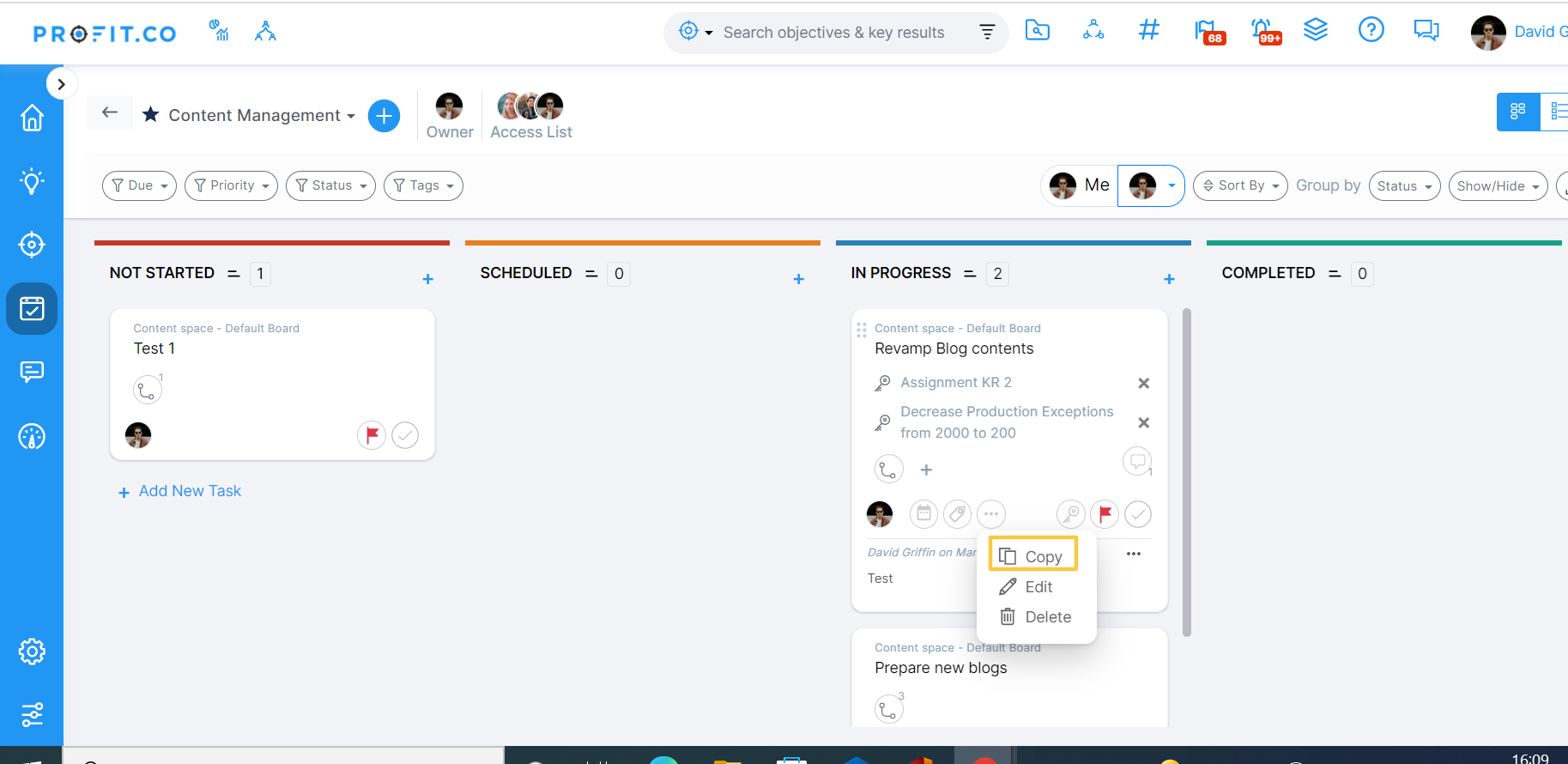Open the preferences sliders sidebar icon
Screen dimensions: 1568x764
pos(32,715)
